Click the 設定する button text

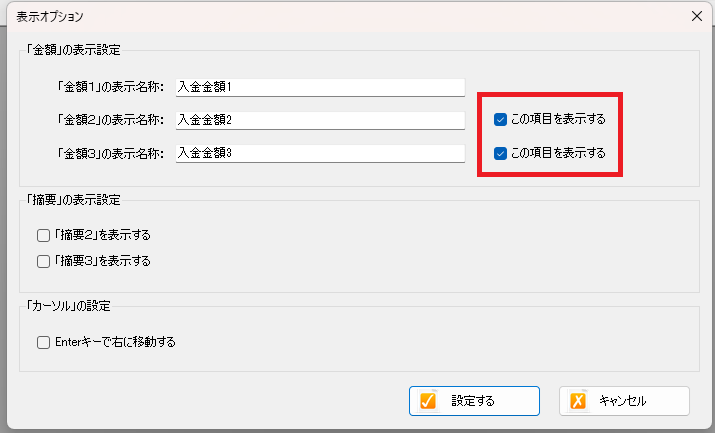click(473, 401)
